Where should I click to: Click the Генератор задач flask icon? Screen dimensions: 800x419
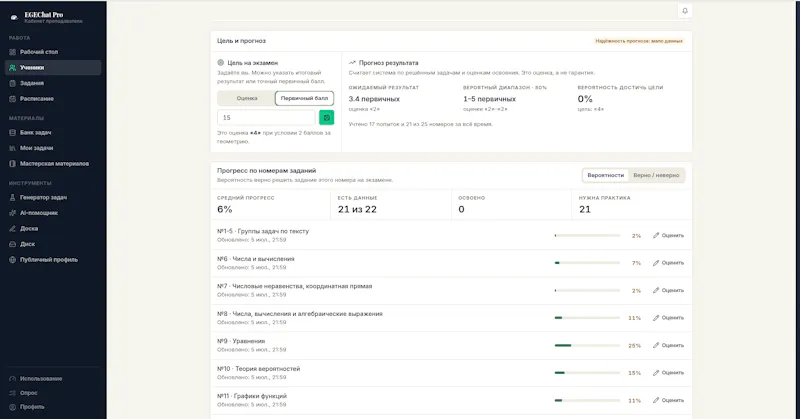(13, 198)
